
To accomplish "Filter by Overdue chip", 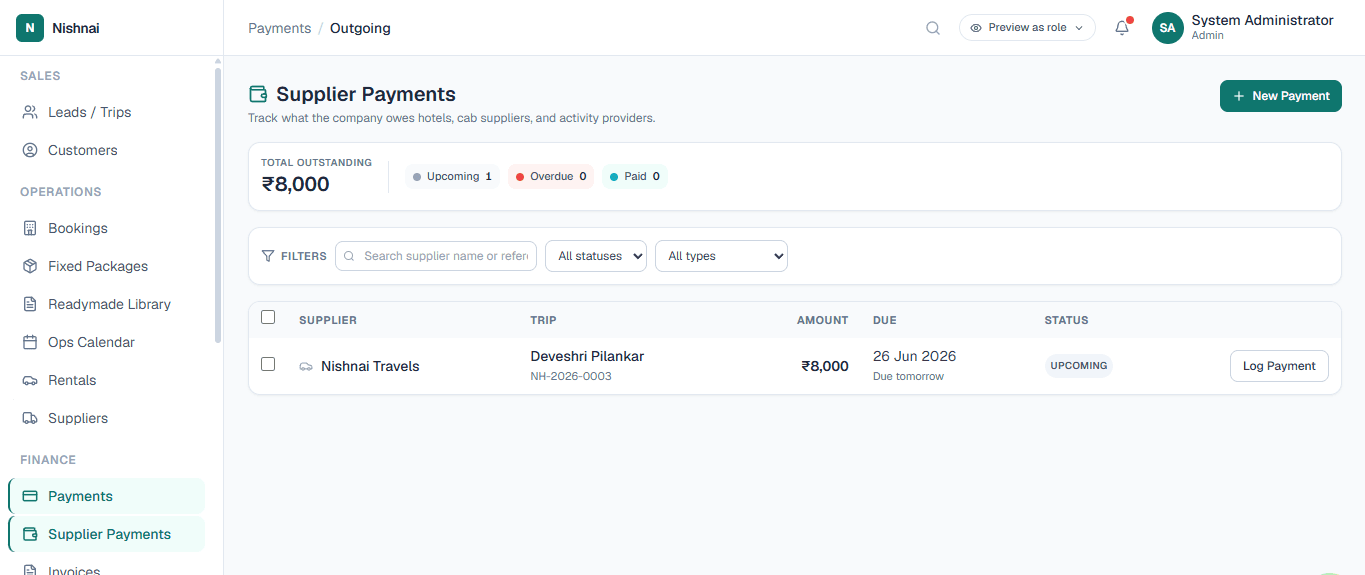I will click(x=550, y=176).
